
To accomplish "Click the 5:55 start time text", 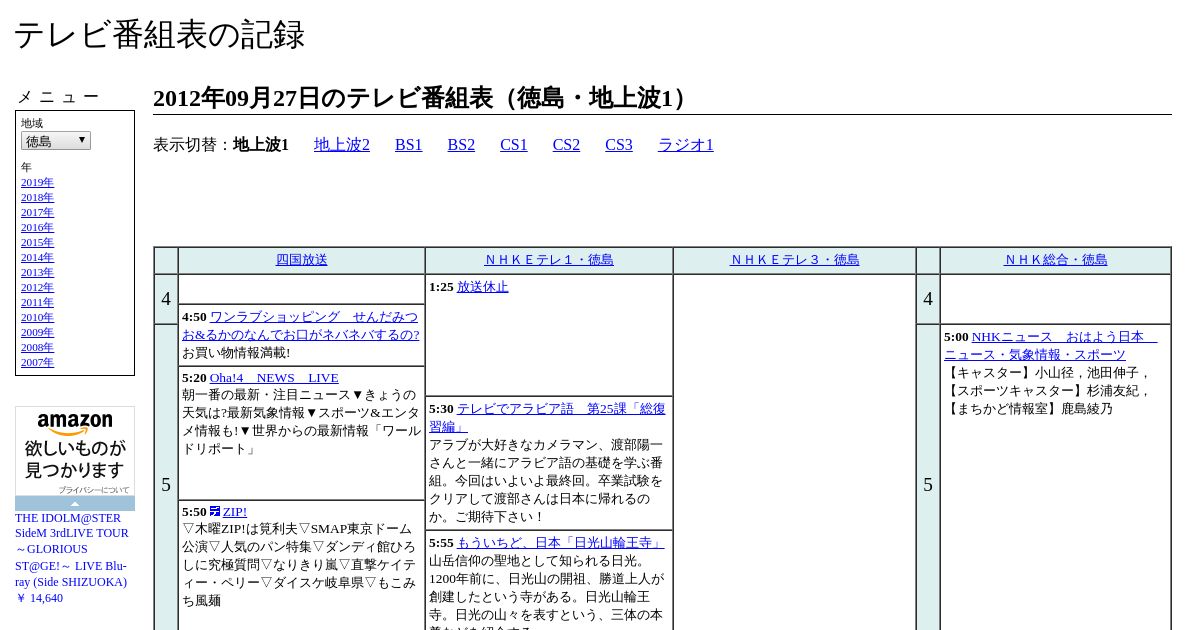I will (441, 543).
